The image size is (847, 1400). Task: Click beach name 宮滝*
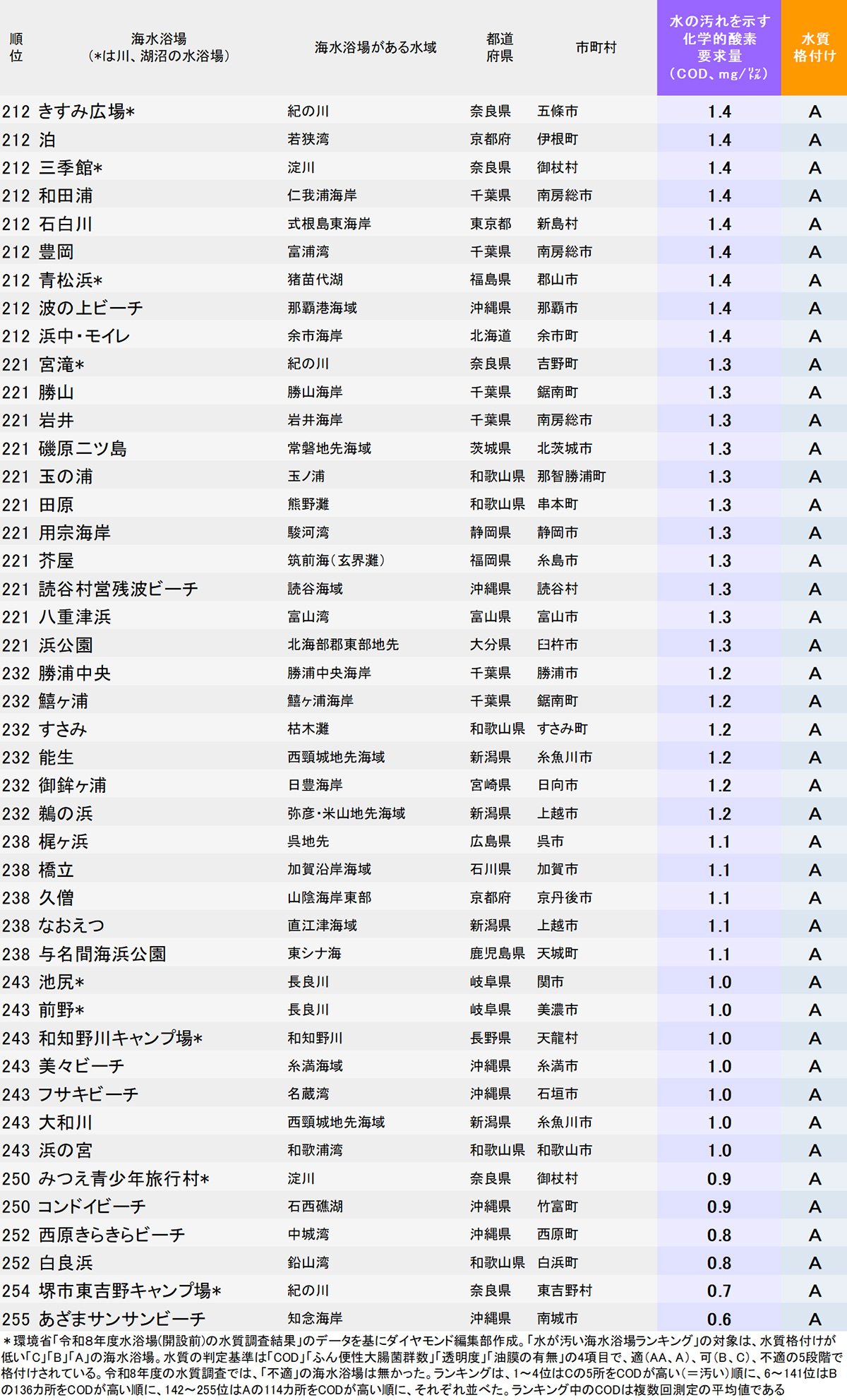61,364
